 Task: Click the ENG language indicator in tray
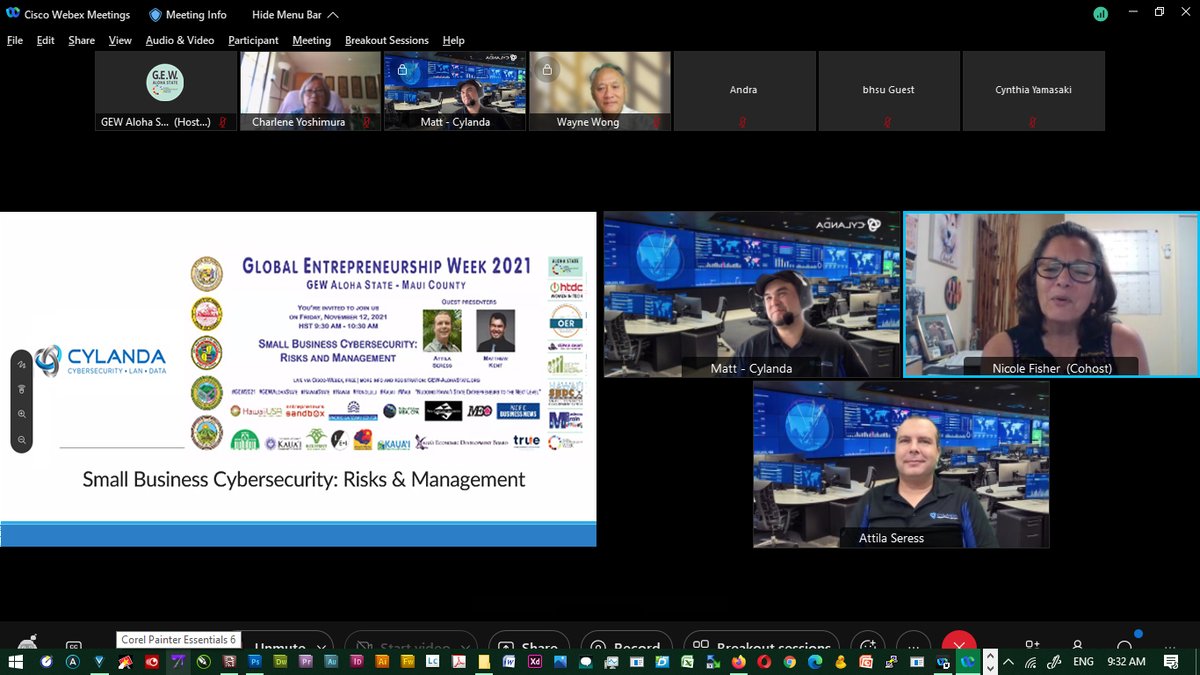(x=1083, y=662)
